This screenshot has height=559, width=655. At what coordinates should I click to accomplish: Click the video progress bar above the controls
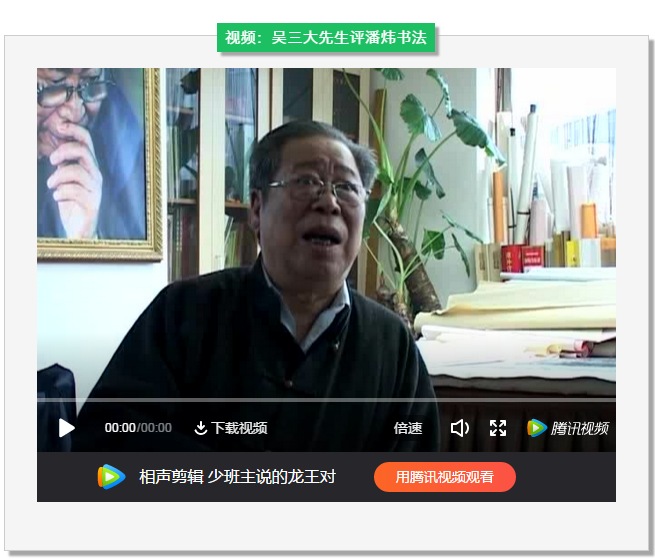pos(326,400)
